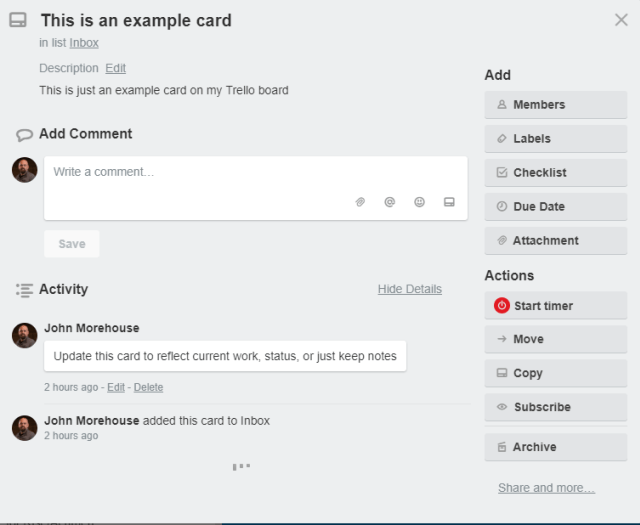Click the attachment paperclip icon in comment box
Screen dimensions: 640x525
click(x=360, y=202)
